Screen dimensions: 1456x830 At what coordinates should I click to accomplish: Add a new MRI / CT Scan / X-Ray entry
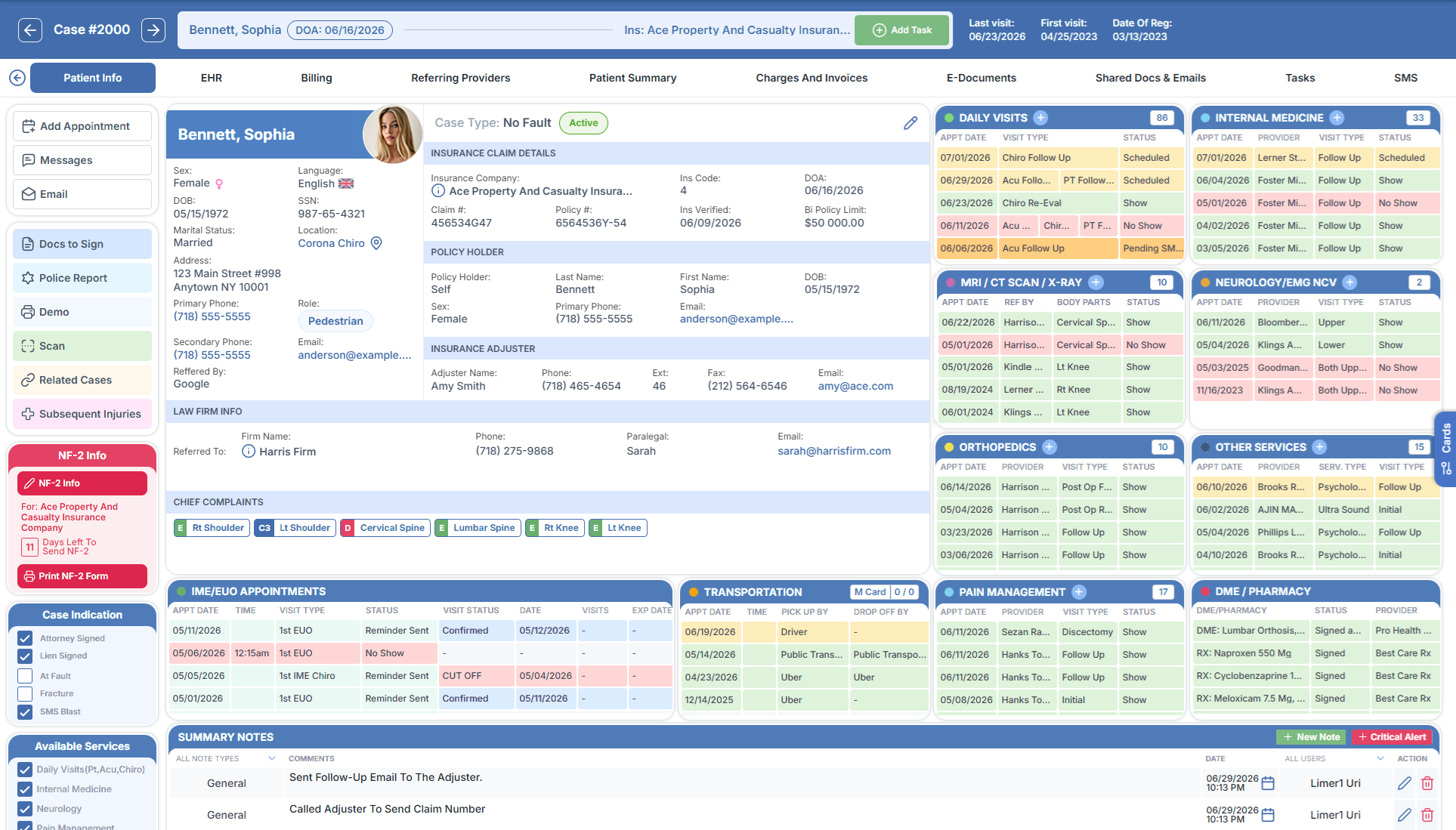point(1096,282)
